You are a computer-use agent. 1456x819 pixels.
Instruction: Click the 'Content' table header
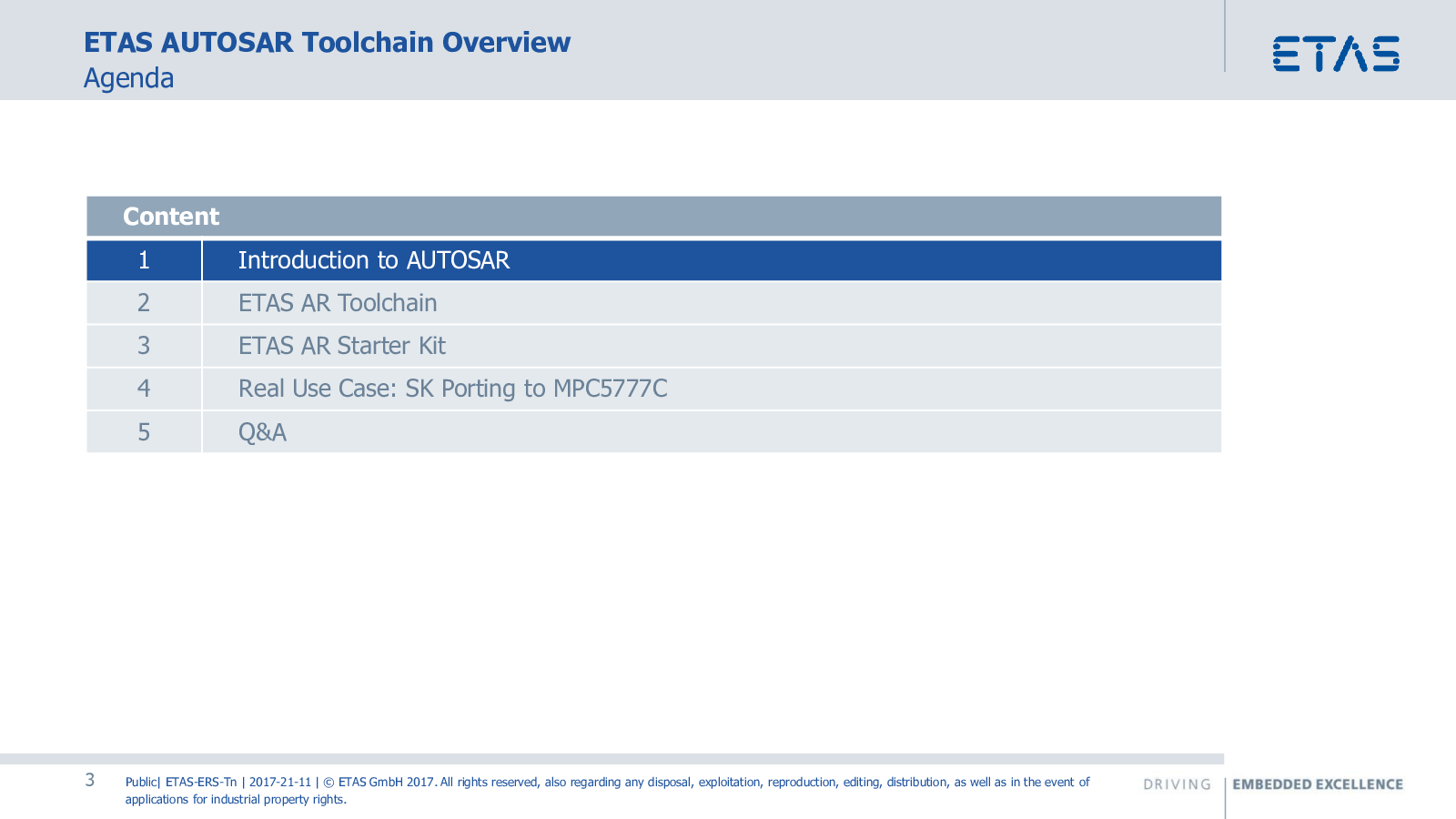click(x=171, y=217)
